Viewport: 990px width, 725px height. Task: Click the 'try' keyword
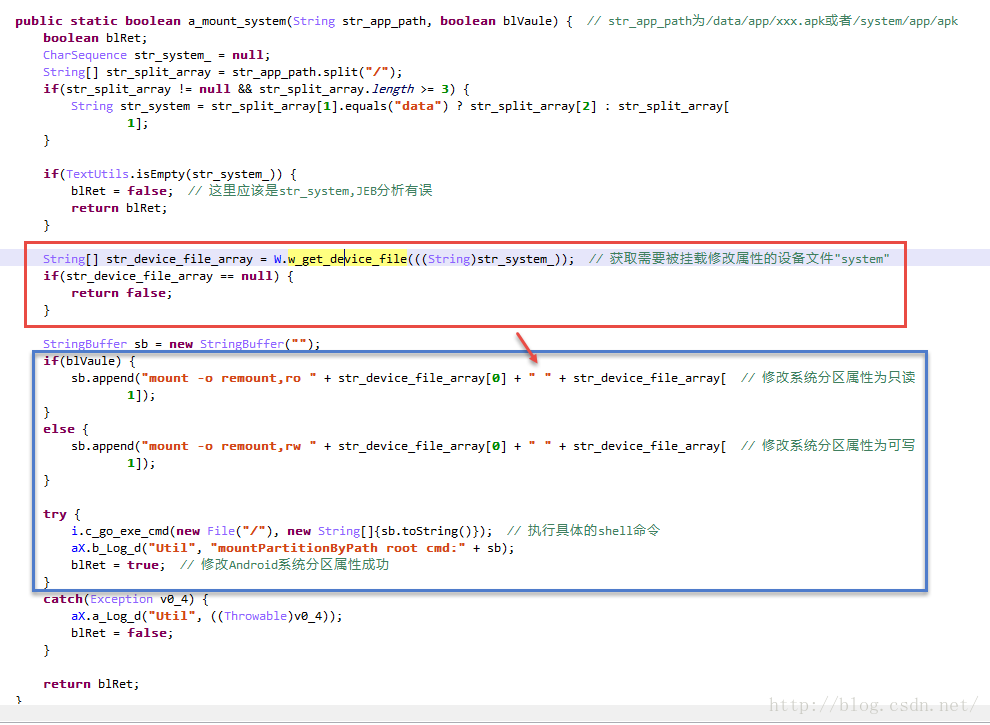[x=54, y=514]
